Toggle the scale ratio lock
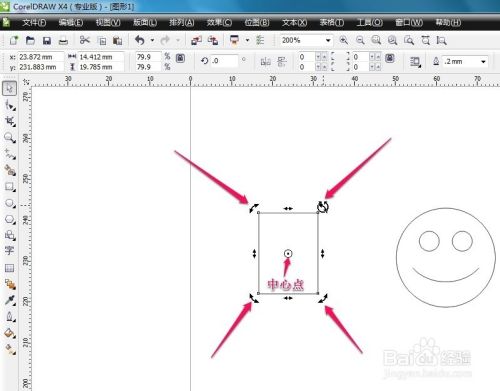 (x=180, y=58)
